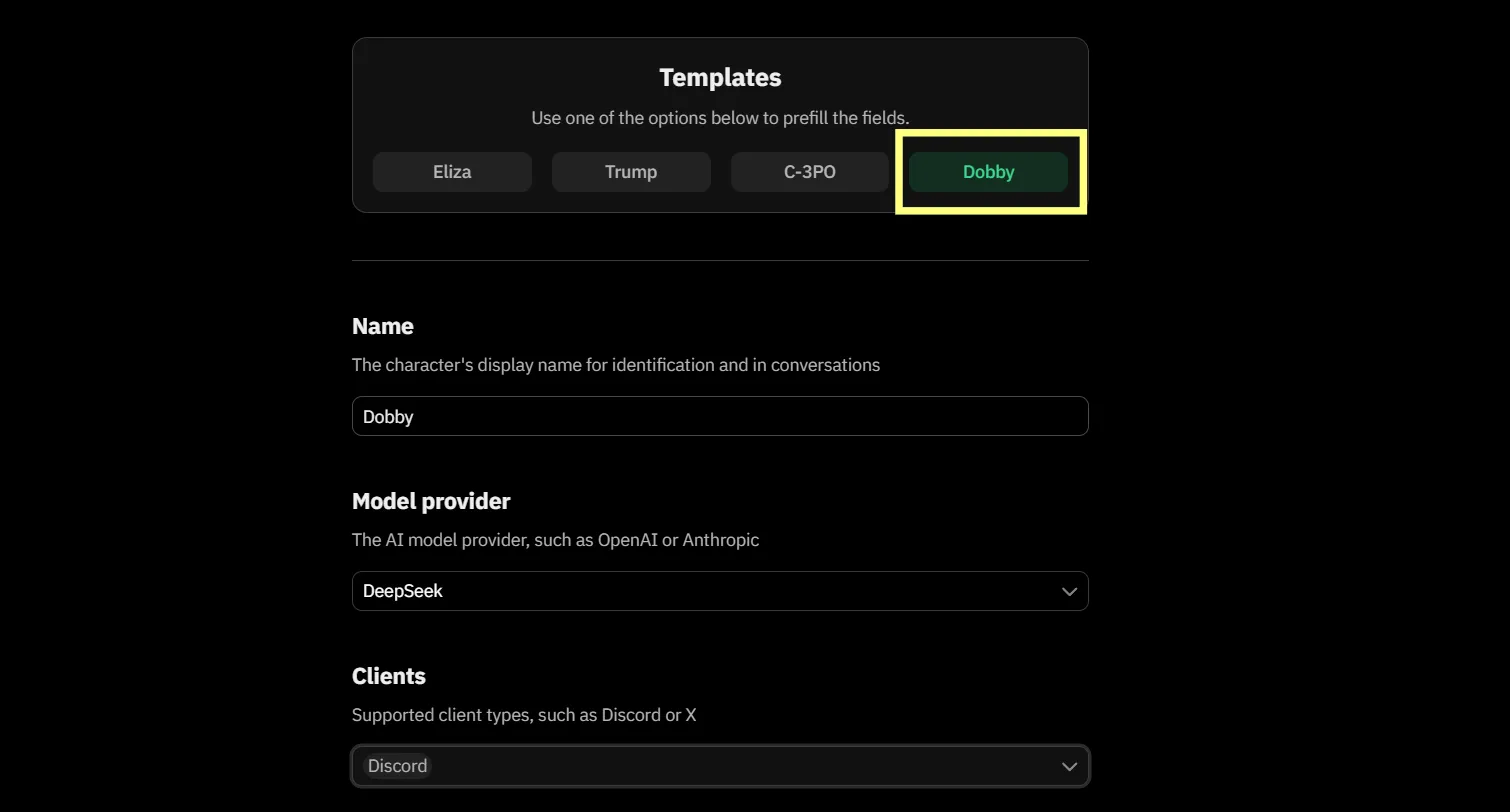
Task: Click the character's display name description
Action: 615,365
